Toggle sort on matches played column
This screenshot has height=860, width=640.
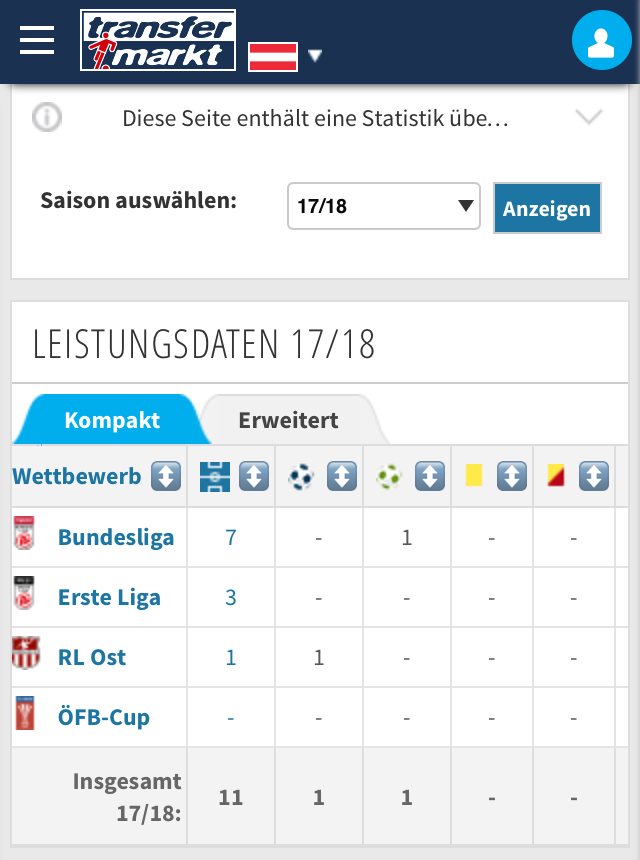(254, 476)
